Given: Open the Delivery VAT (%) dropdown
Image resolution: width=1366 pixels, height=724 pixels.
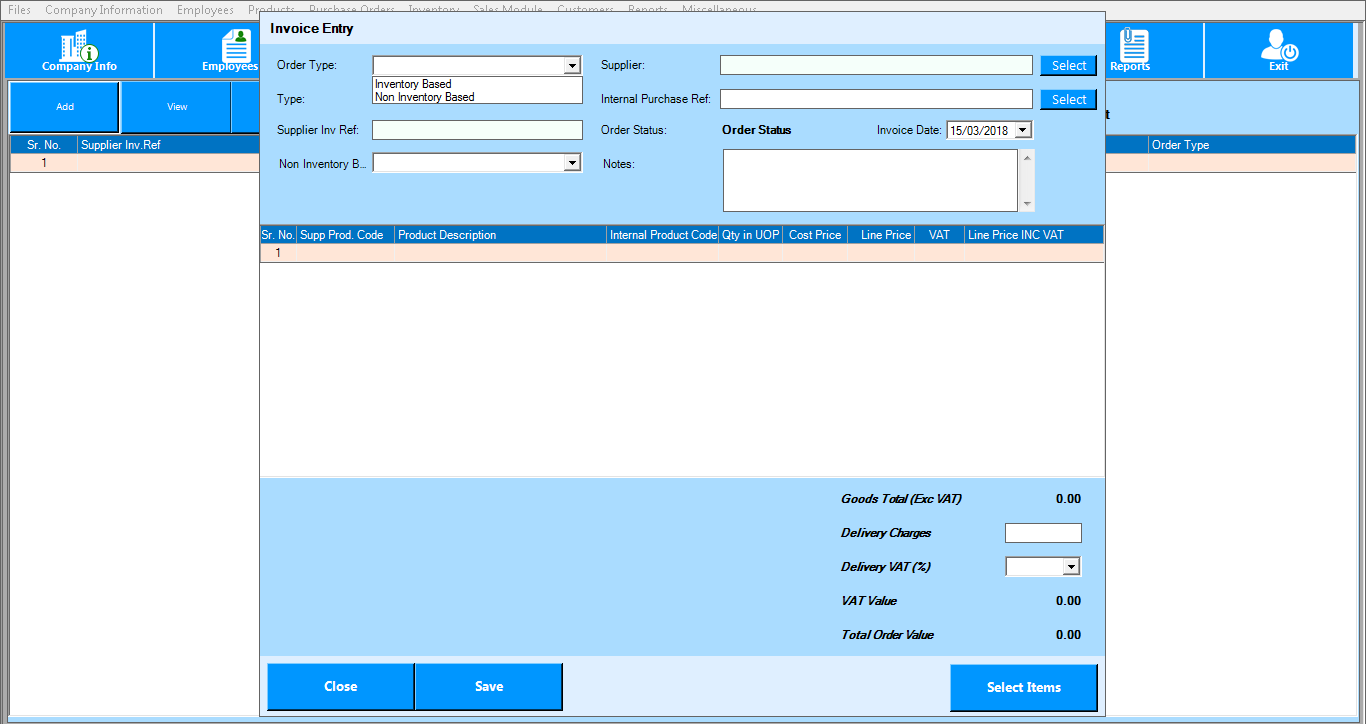Looking at the screenshot, I should coord(1071,567).
